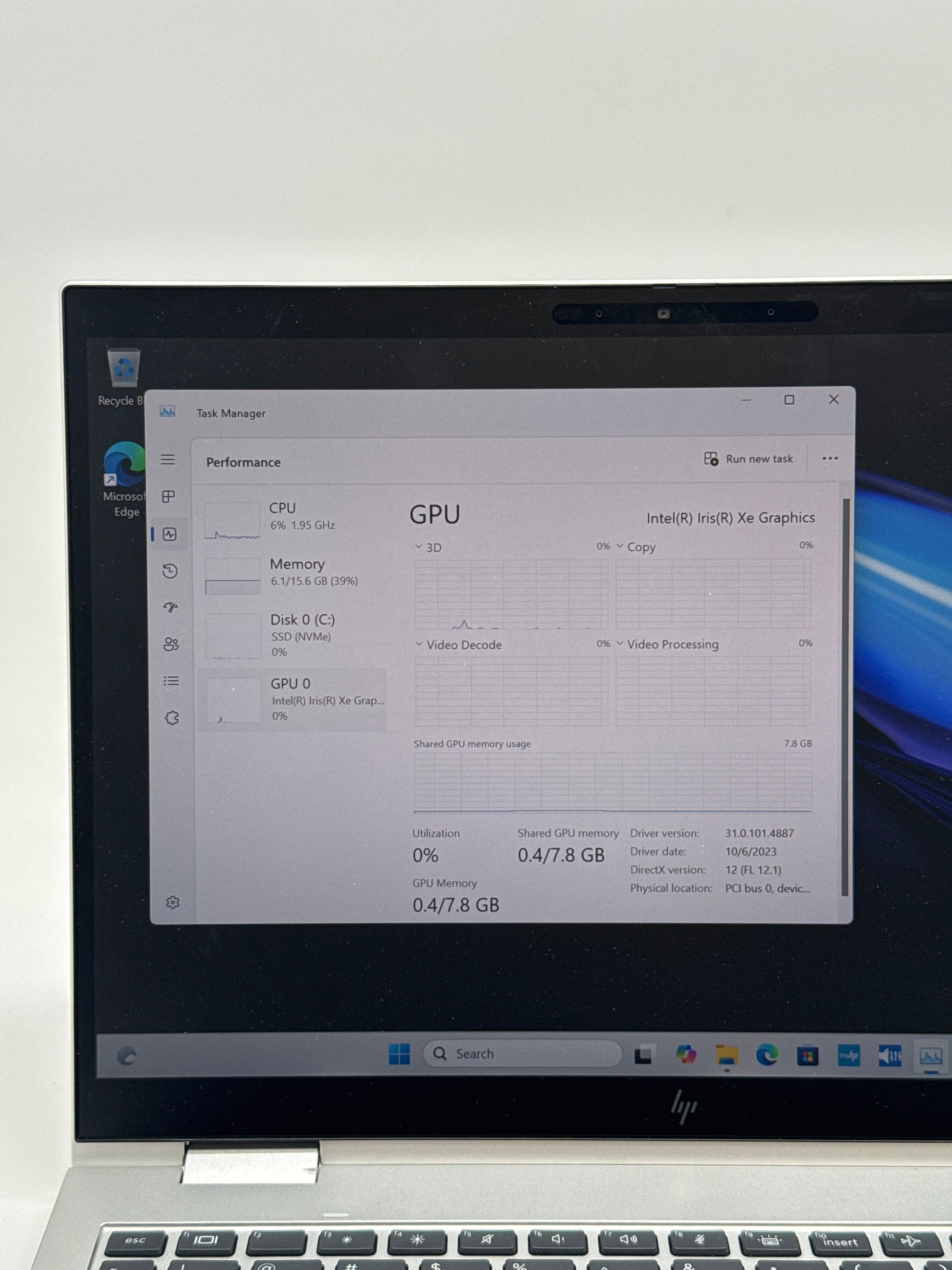Open the Windows Start button
The height and width of the screenshot is (1270, 952).
[399, 1054]
